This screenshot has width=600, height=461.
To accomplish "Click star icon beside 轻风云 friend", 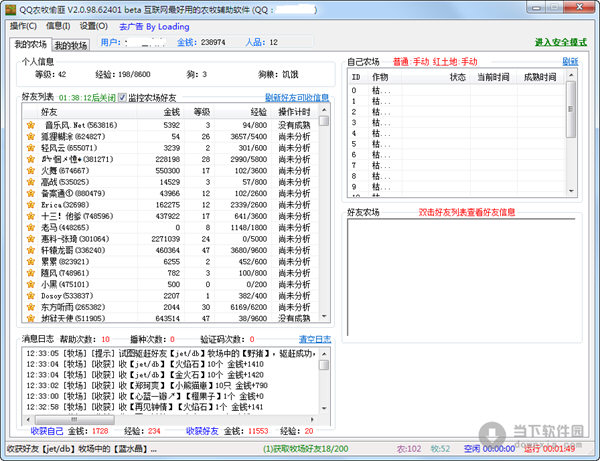I will point(31,148).
